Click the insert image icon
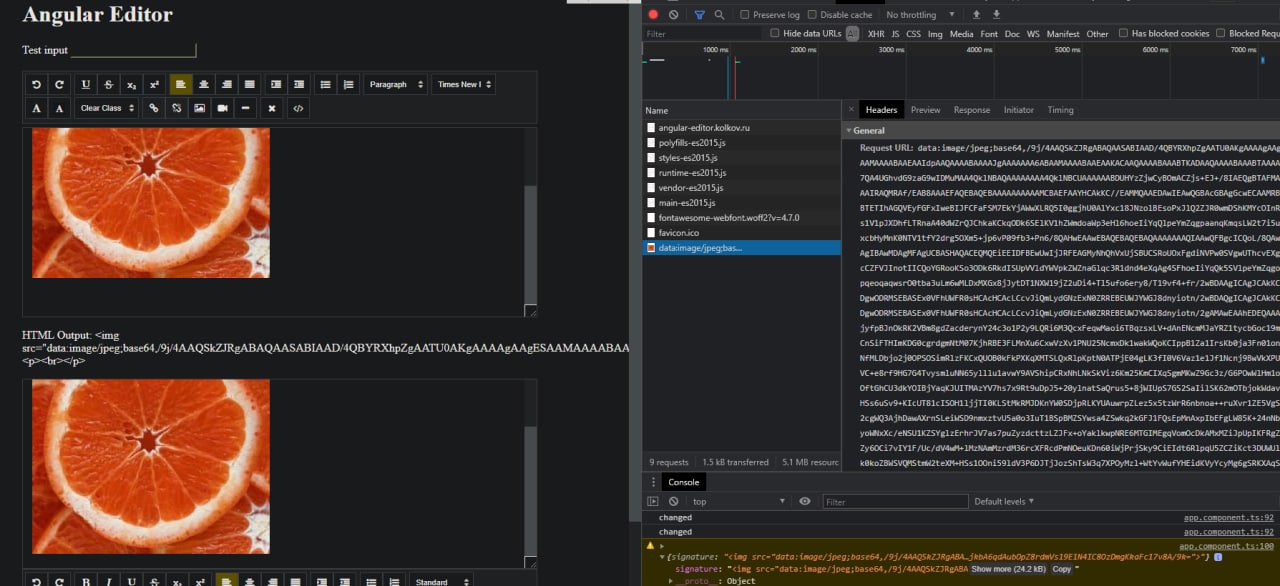 point(200,108)
